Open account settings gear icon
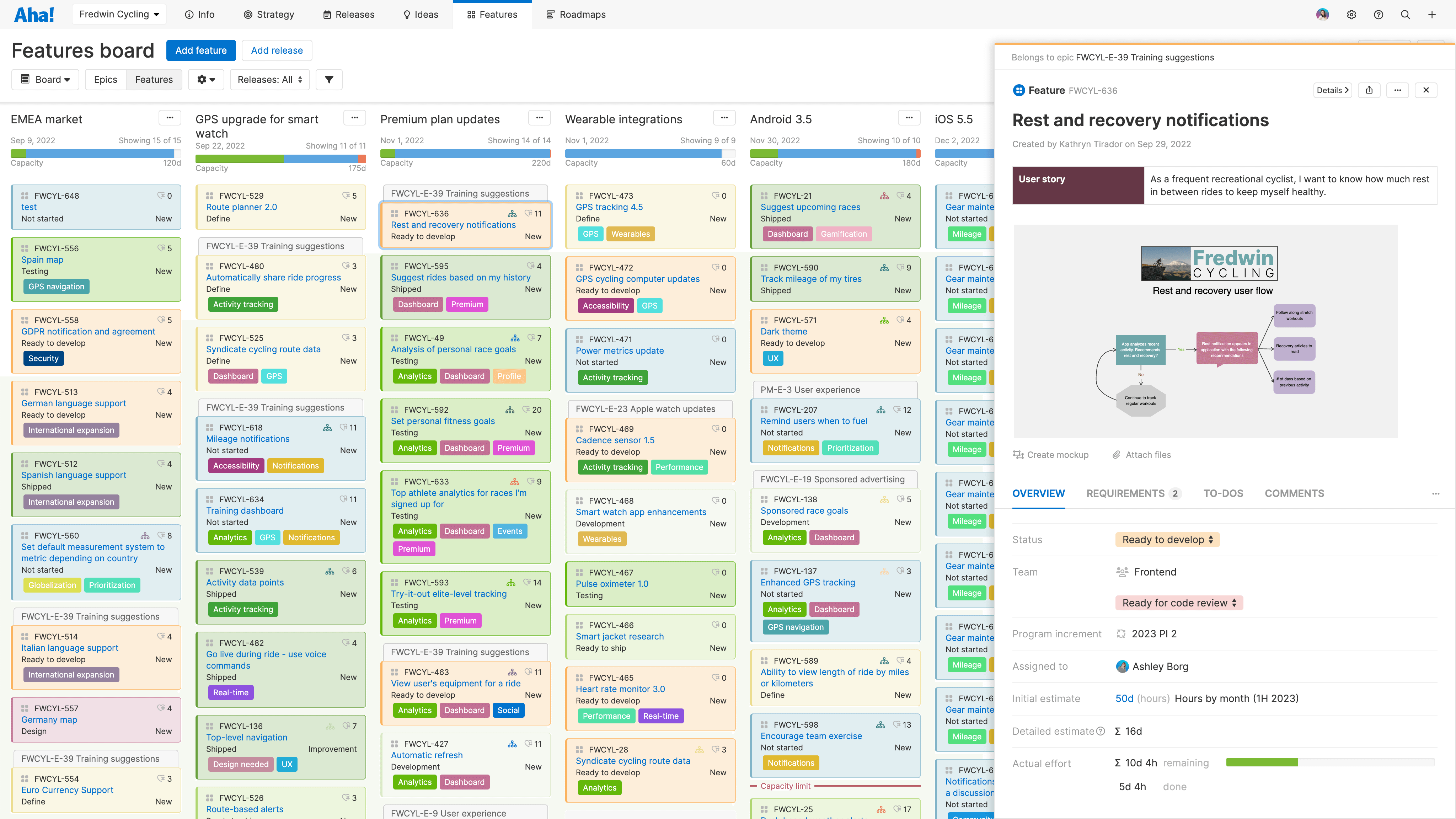 [x=1351, y=15]
